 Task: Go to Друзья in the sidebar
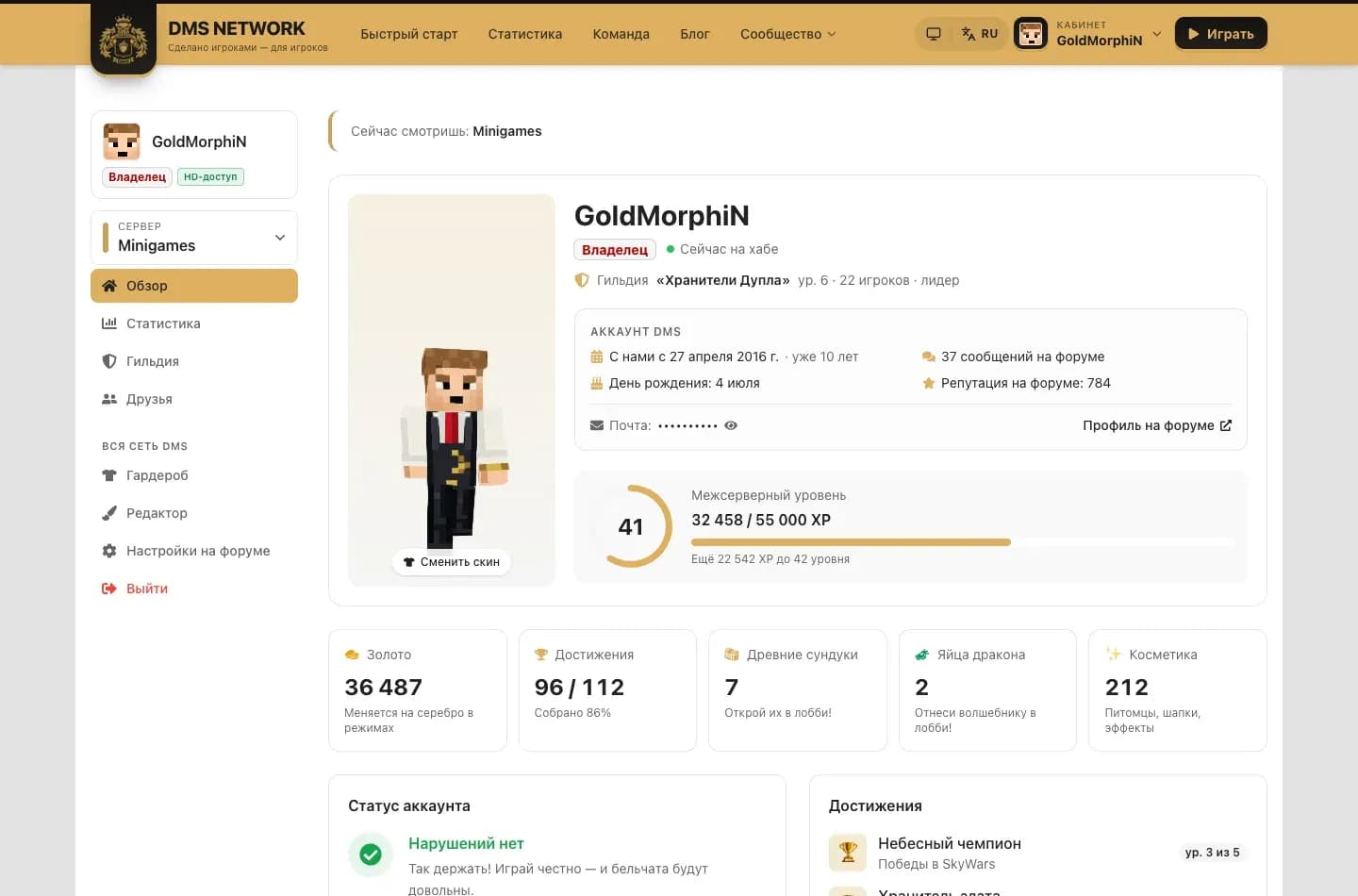point(194,399)
